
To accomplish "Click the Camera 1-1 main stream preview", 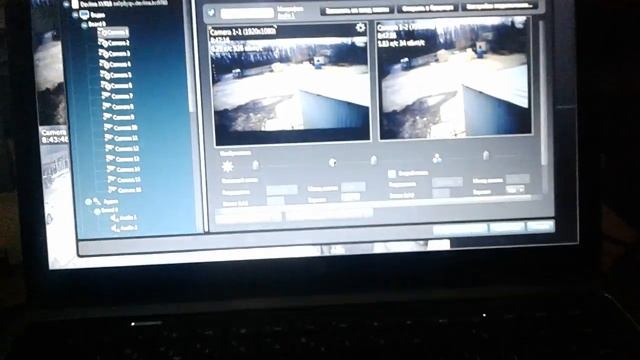I will (291, 85).
